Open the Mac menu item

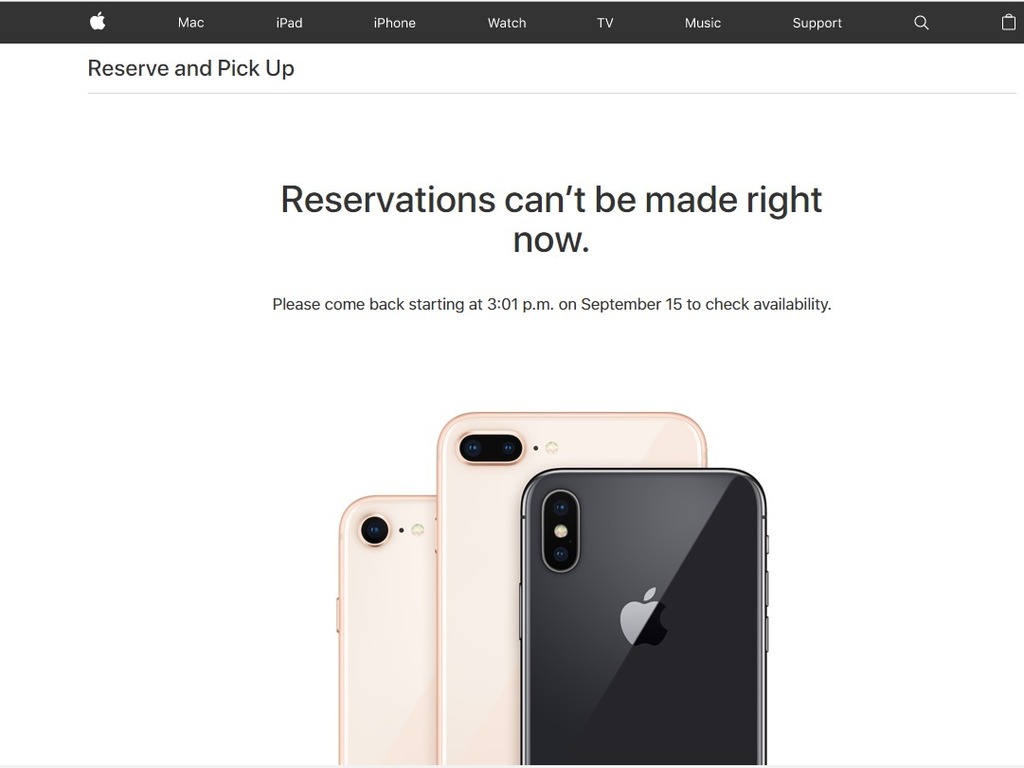point(191,23)
